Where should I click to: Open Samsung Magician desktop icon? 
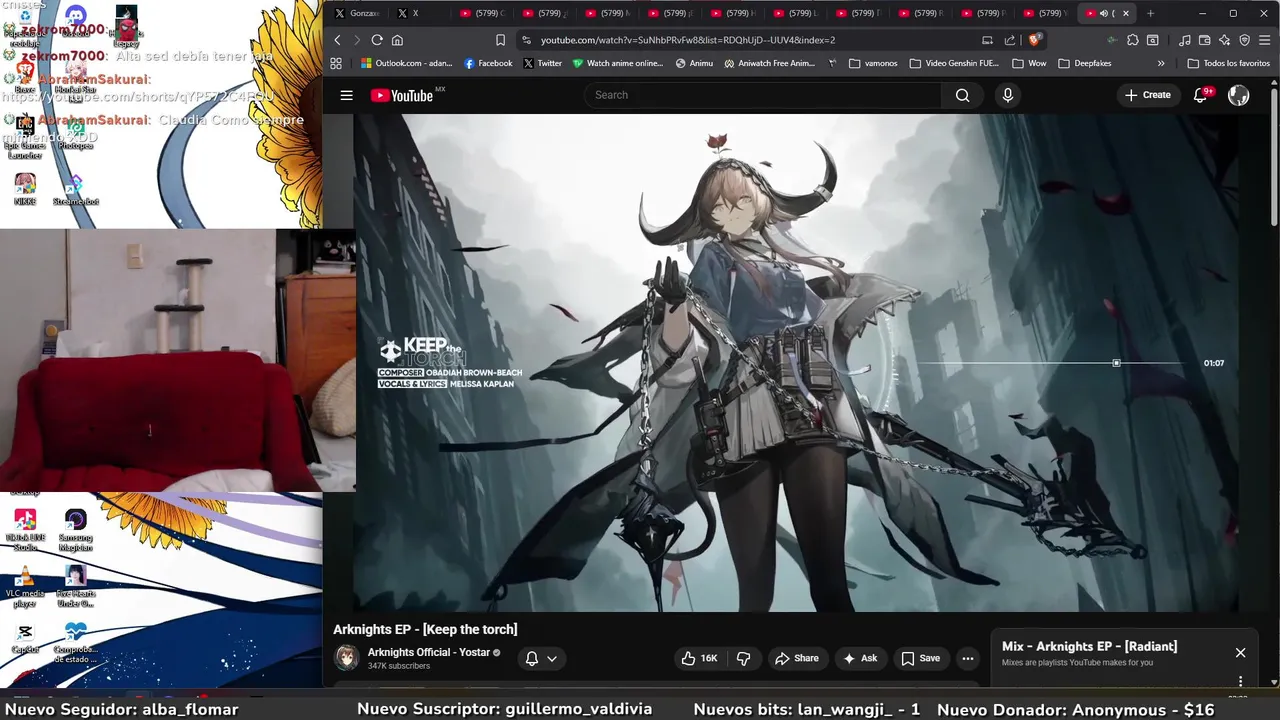click(75, 530)
